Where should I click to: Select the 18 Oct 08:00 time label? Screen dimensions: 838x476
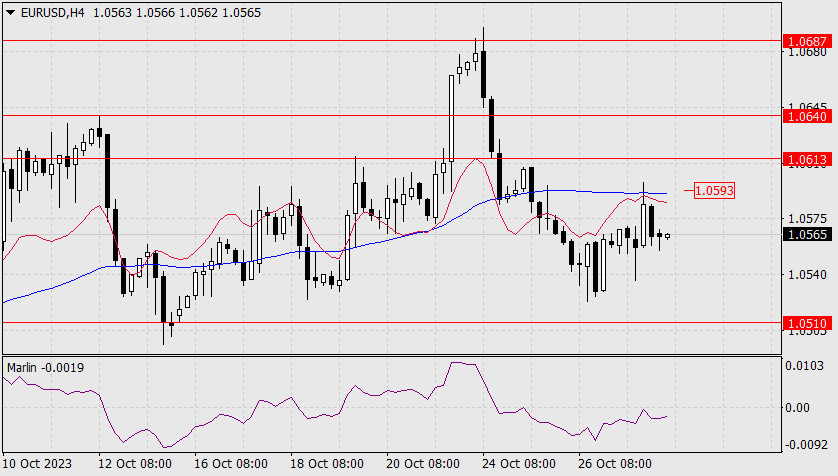click(327, 463)
